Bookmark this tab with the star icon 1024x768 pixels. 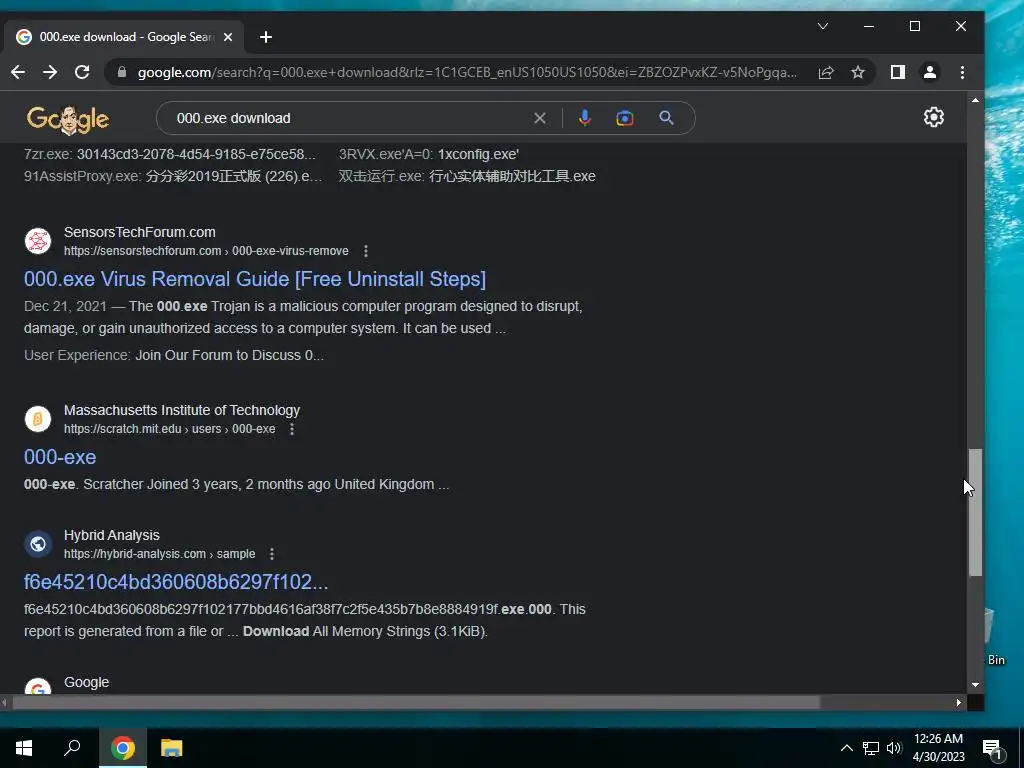tap(858, 72)
